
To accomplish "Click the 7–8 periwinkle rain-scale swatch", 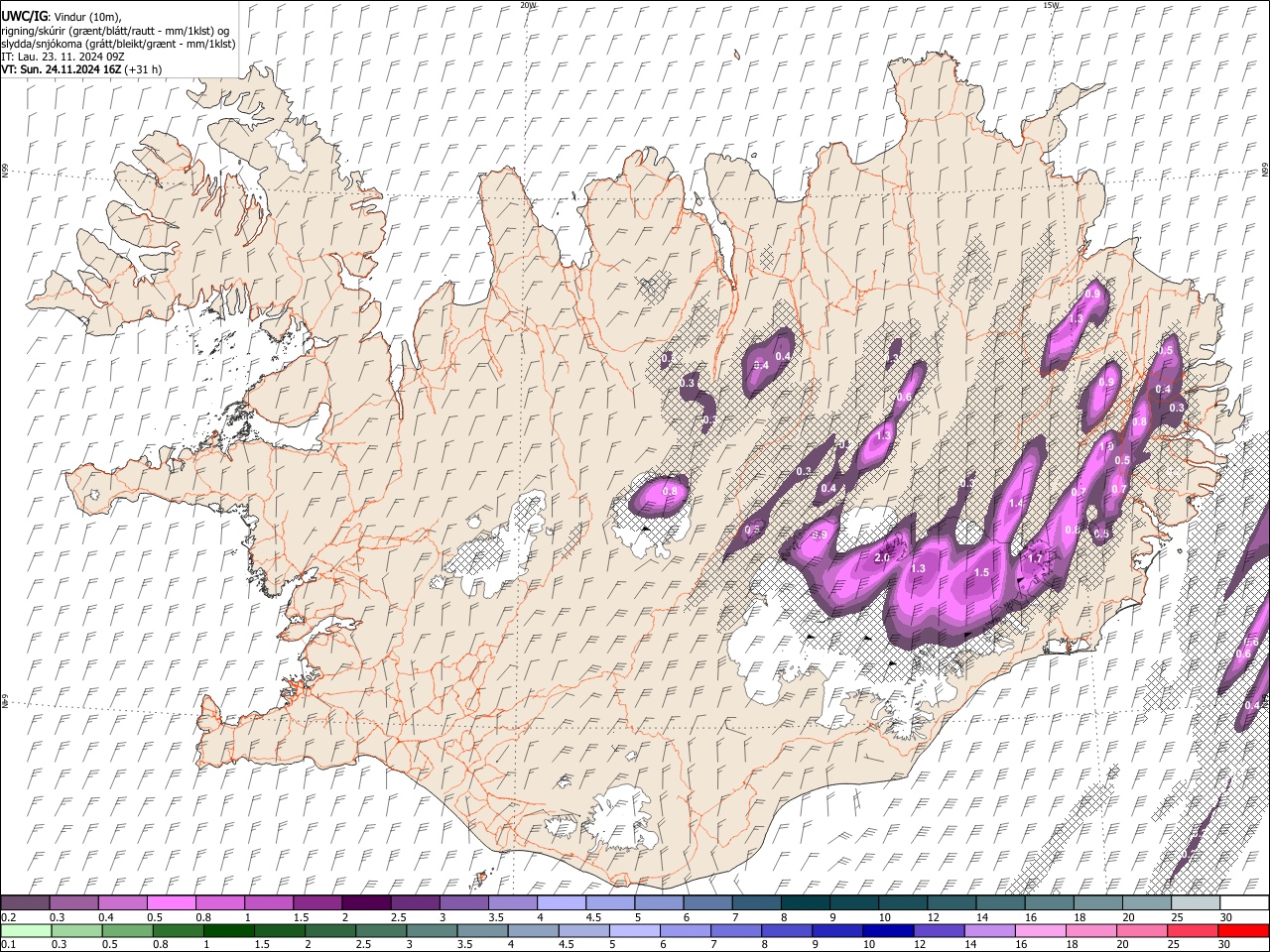I will pos(735,930).
